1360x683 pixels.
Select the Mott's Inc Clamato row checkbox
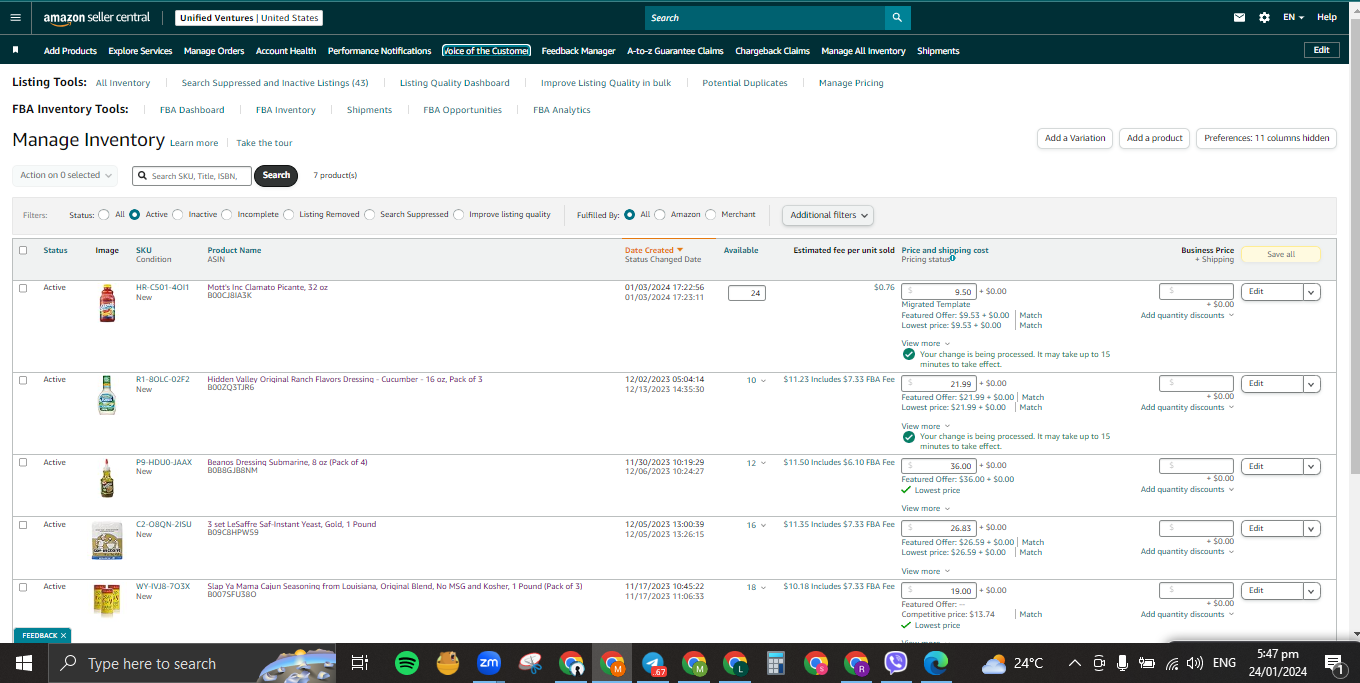[x=23, y=288]
